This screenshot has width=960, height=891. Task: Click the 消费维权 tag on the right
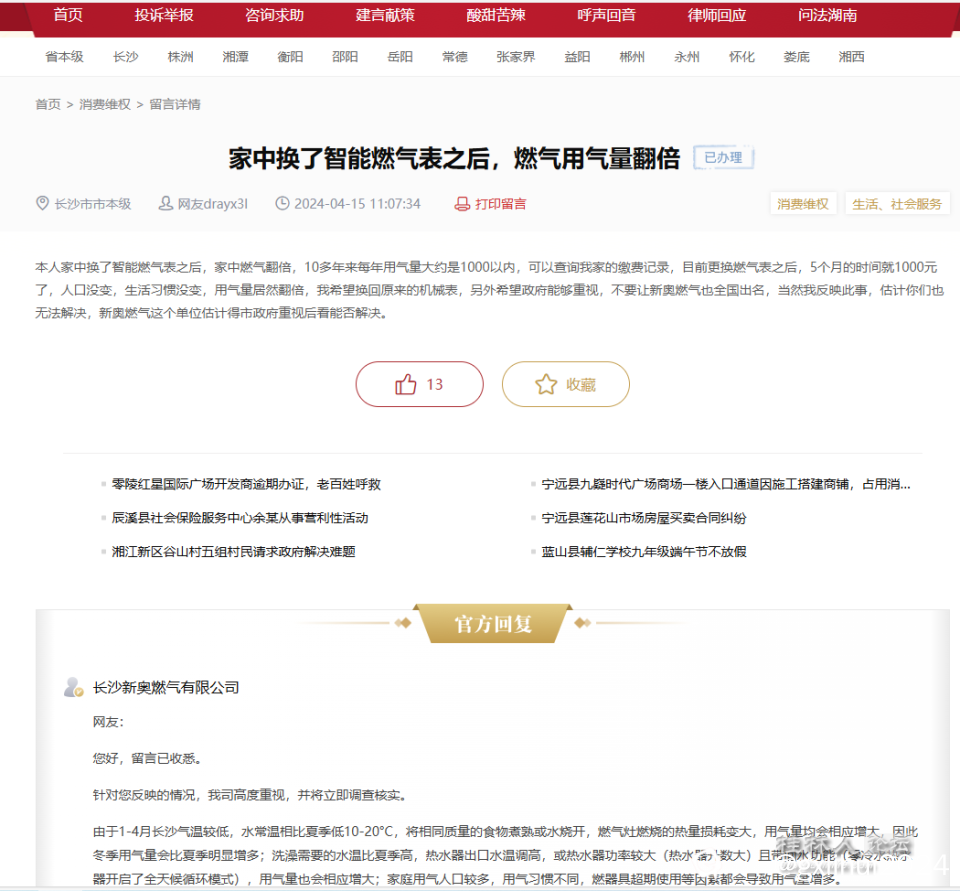click(x=803, y=202)
